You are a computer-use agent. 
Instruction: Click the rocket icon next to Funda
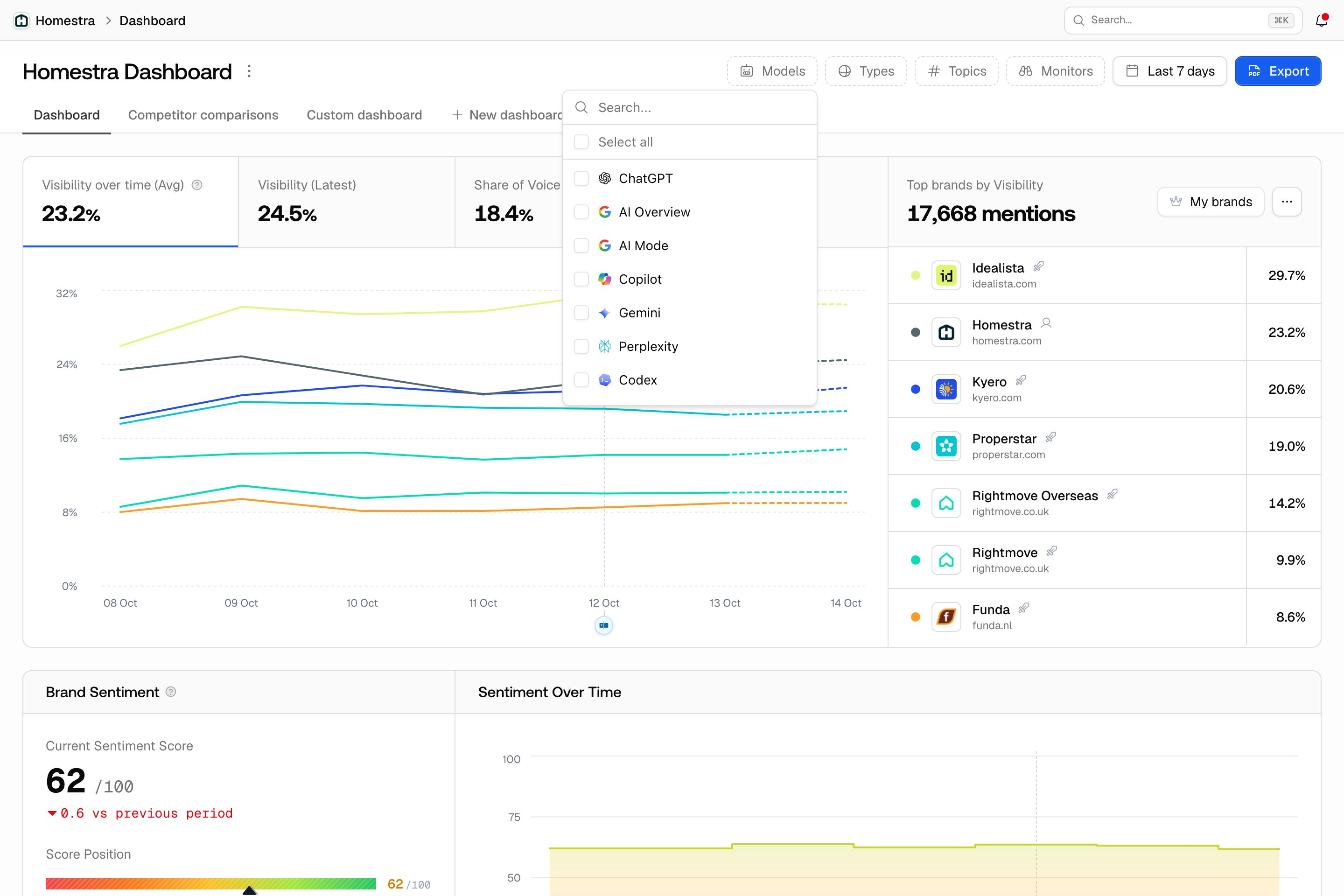(1024, 608)
